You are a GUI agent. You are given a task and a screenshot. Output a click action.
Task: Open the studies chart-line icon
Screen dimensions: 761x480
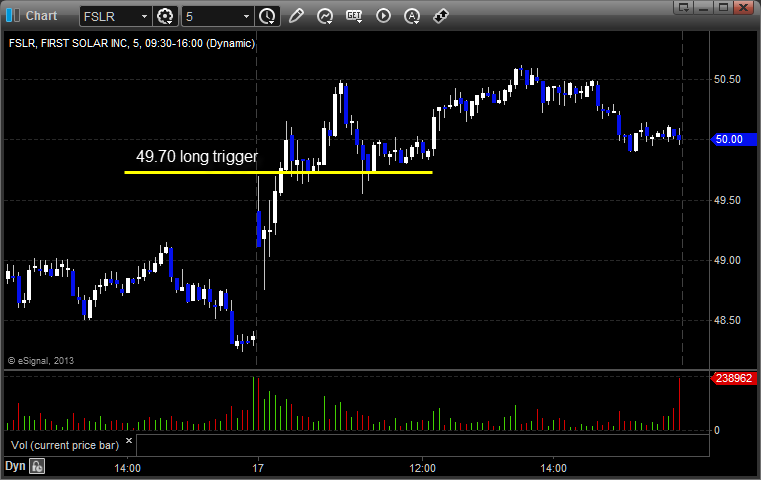pyautogui.click(x=325, y=16)
